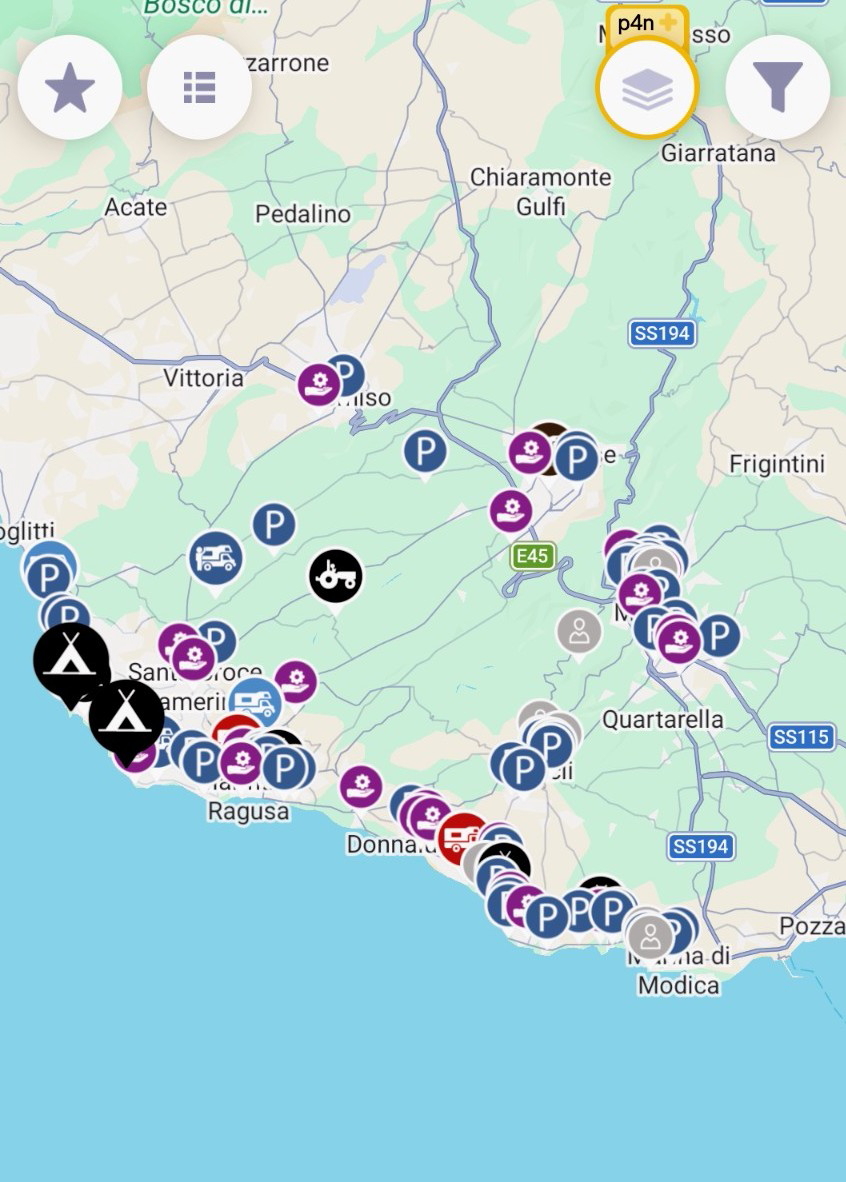Select the gray person marker near E45

pos(579,632)
